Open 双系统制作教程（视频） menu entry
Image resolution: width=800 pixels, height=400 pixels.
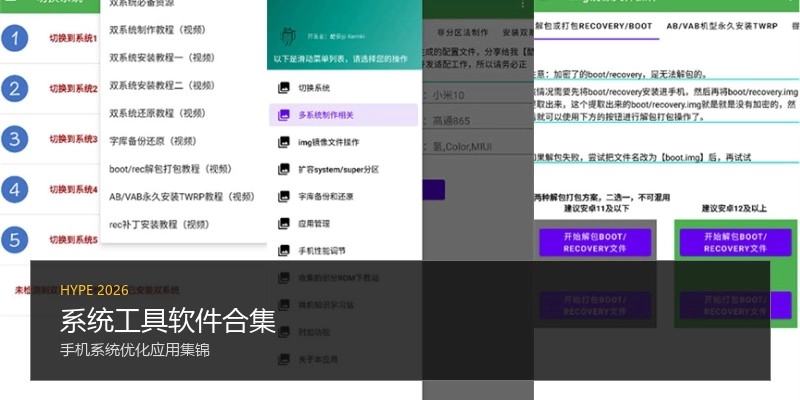pyautogui.click(x=158, y=30)
